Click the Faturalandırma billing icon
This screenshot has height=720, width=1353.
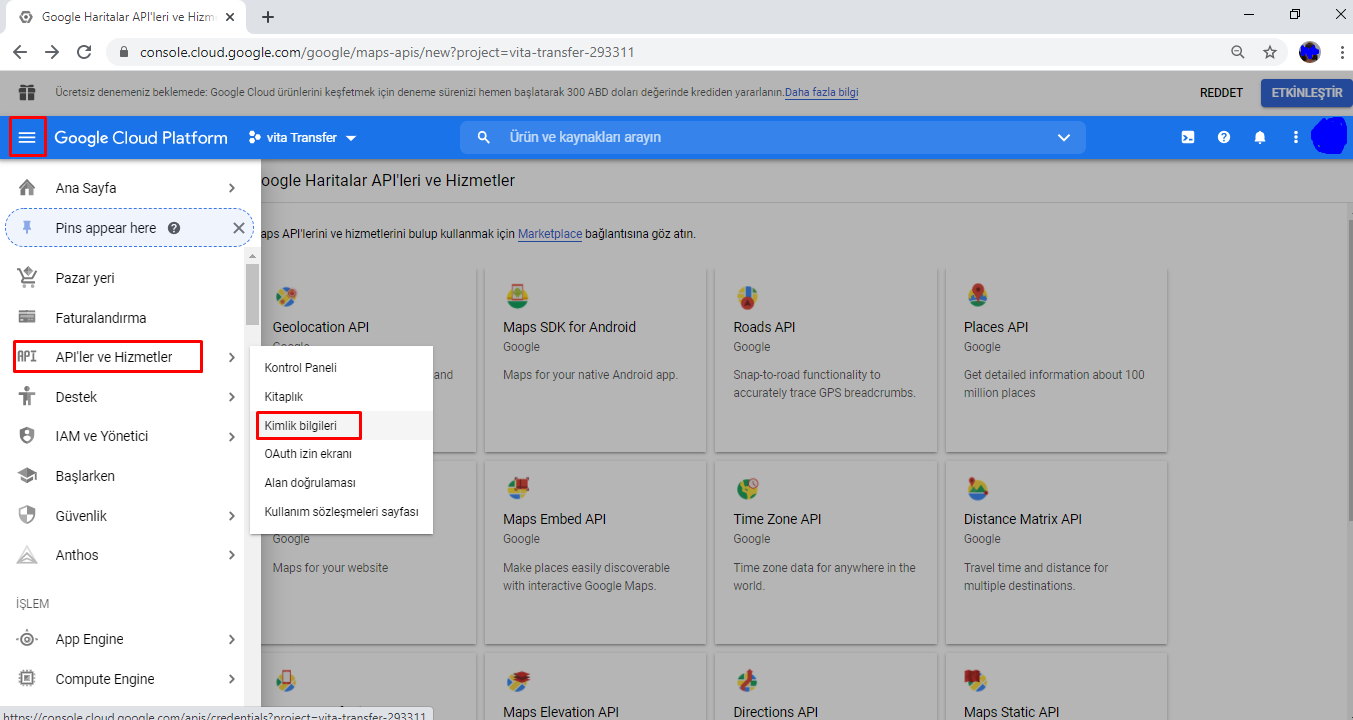pos(27,318)
